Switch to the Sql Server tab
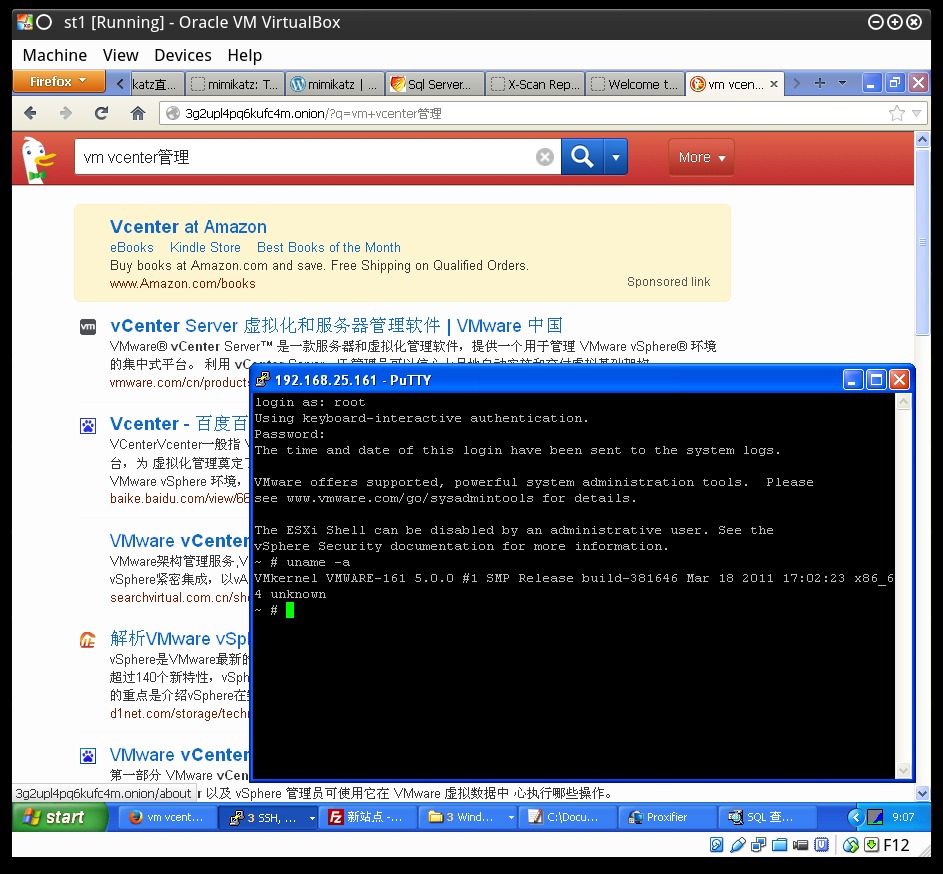The width and height of the screenshot is (943, 874). coord(434,84)
